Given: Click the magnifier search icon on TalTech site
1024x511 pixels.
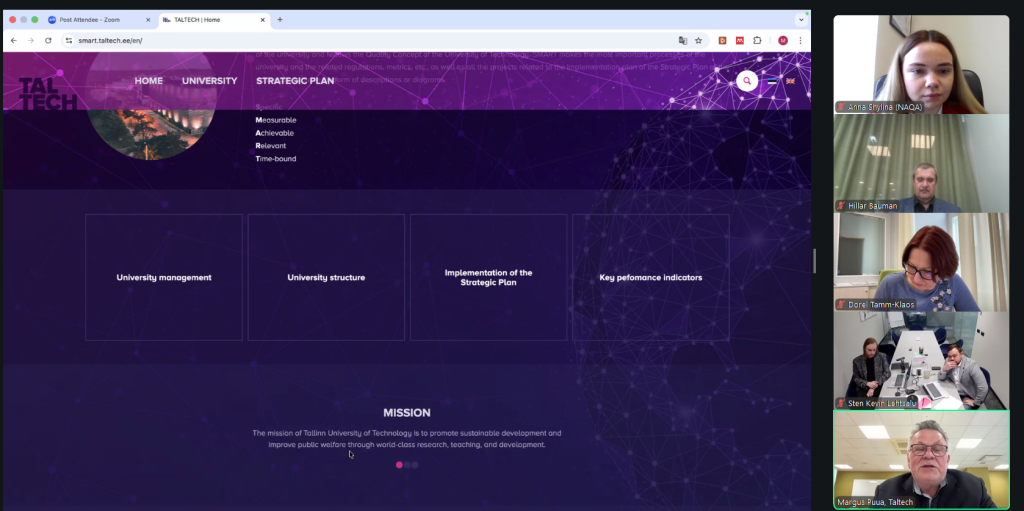Looking at the screenshot, I should click(746, 81).
